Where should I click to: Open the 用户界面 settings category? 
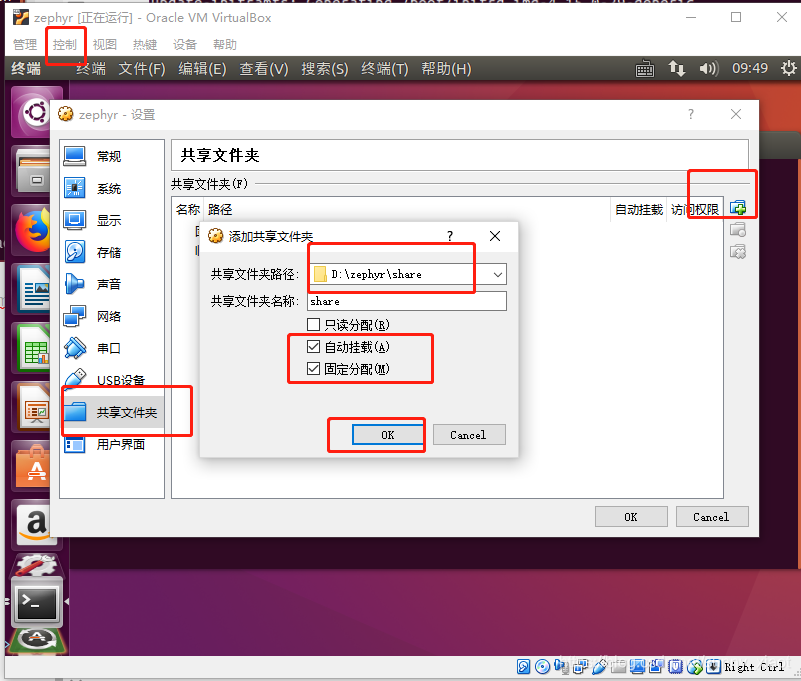(x=112, y=444)
